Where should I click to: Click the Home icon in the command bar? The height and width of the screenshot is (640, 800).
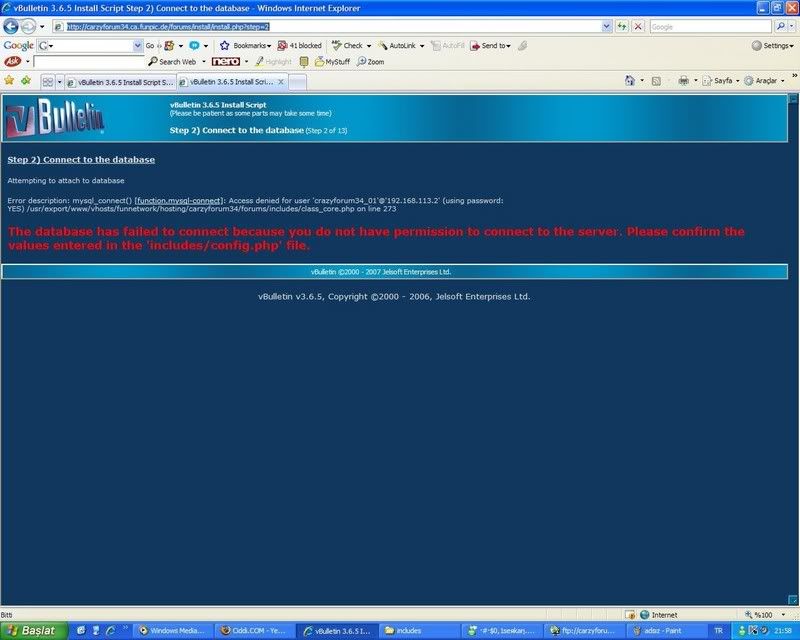click(x=630, y=81)
